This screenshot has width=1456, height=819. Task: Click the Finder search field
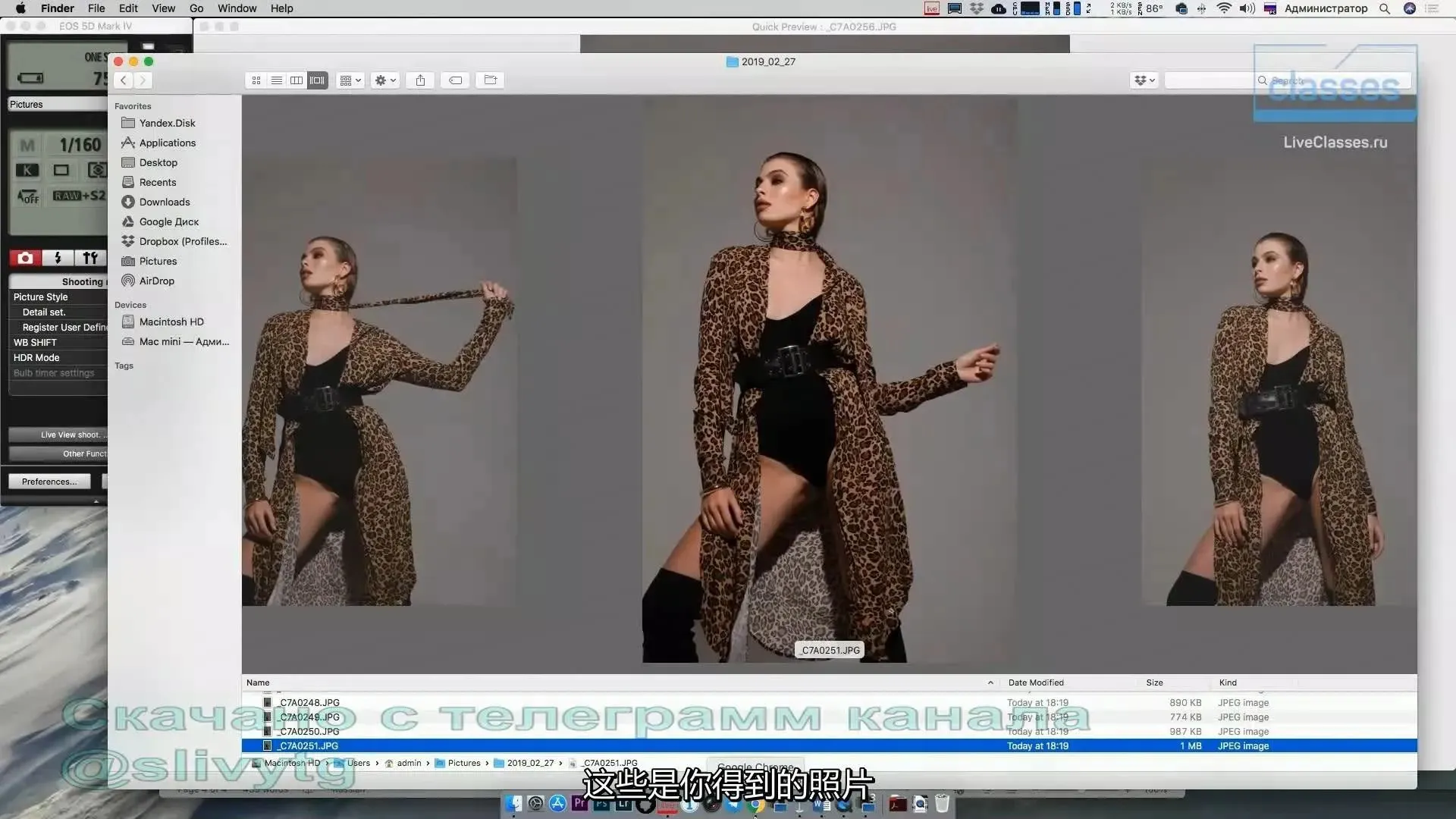(1288, 80)
